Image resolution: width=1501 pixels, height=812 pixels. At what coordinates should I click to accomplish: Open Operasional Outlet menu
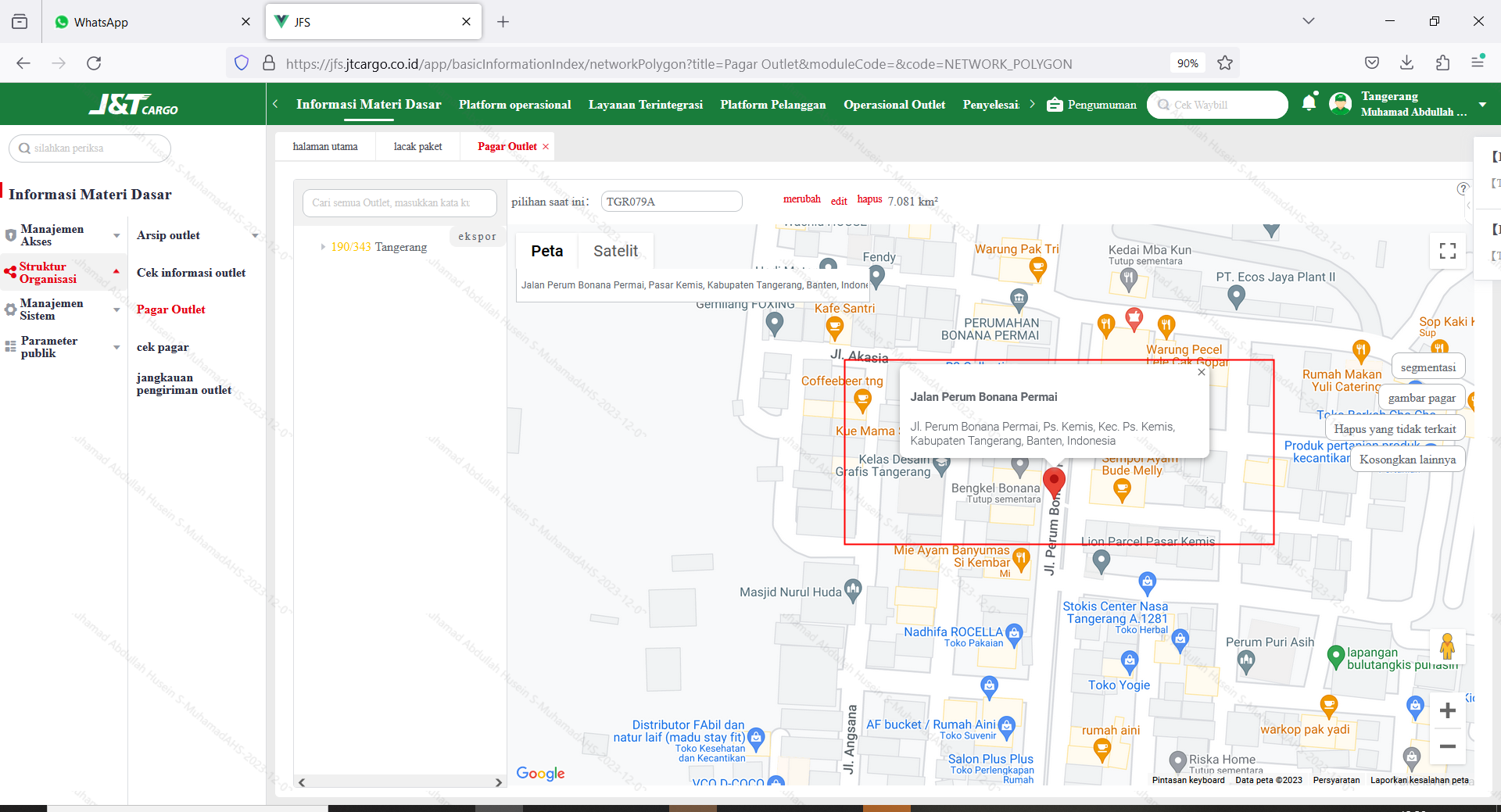894,105
